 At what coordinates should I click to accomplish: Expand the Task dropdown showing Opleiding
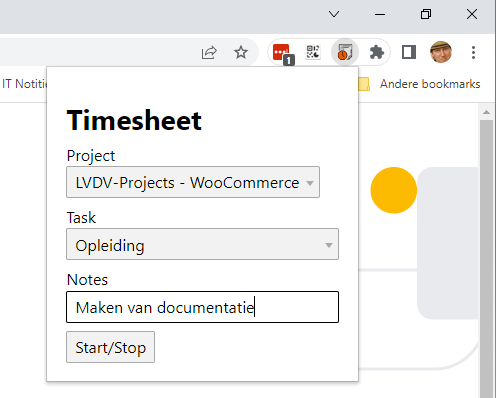coord(202,244)
